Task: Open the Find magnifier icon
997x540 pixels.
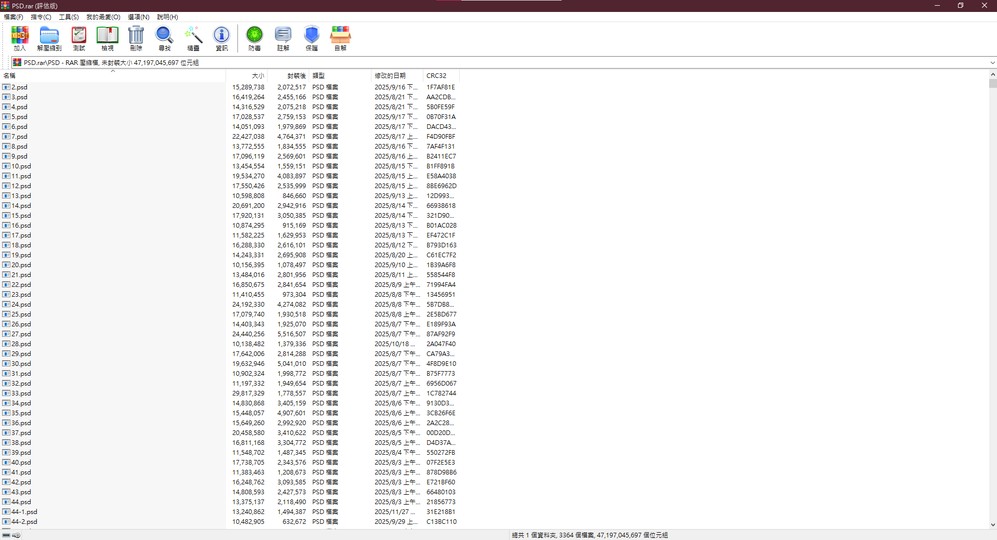Action: (164, 34)
